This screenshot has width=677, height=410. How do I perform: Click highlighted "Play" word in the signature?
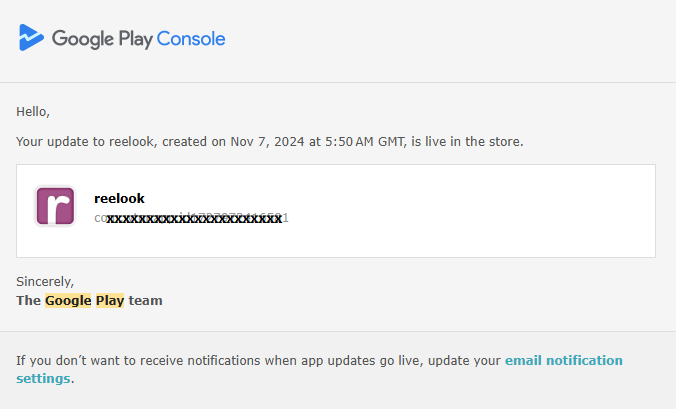[110, 300]
